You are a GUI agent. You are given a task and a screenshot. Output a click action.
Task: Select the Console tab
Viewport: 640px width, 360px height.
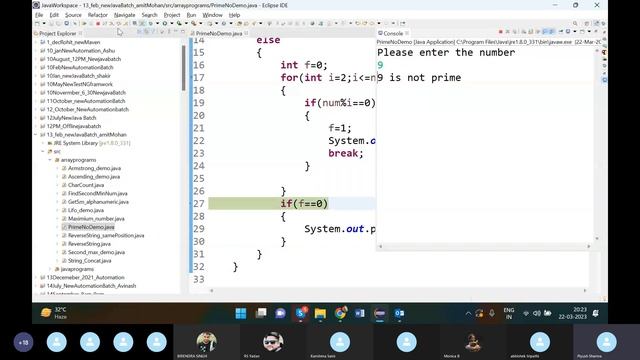[x=393, y=33]
